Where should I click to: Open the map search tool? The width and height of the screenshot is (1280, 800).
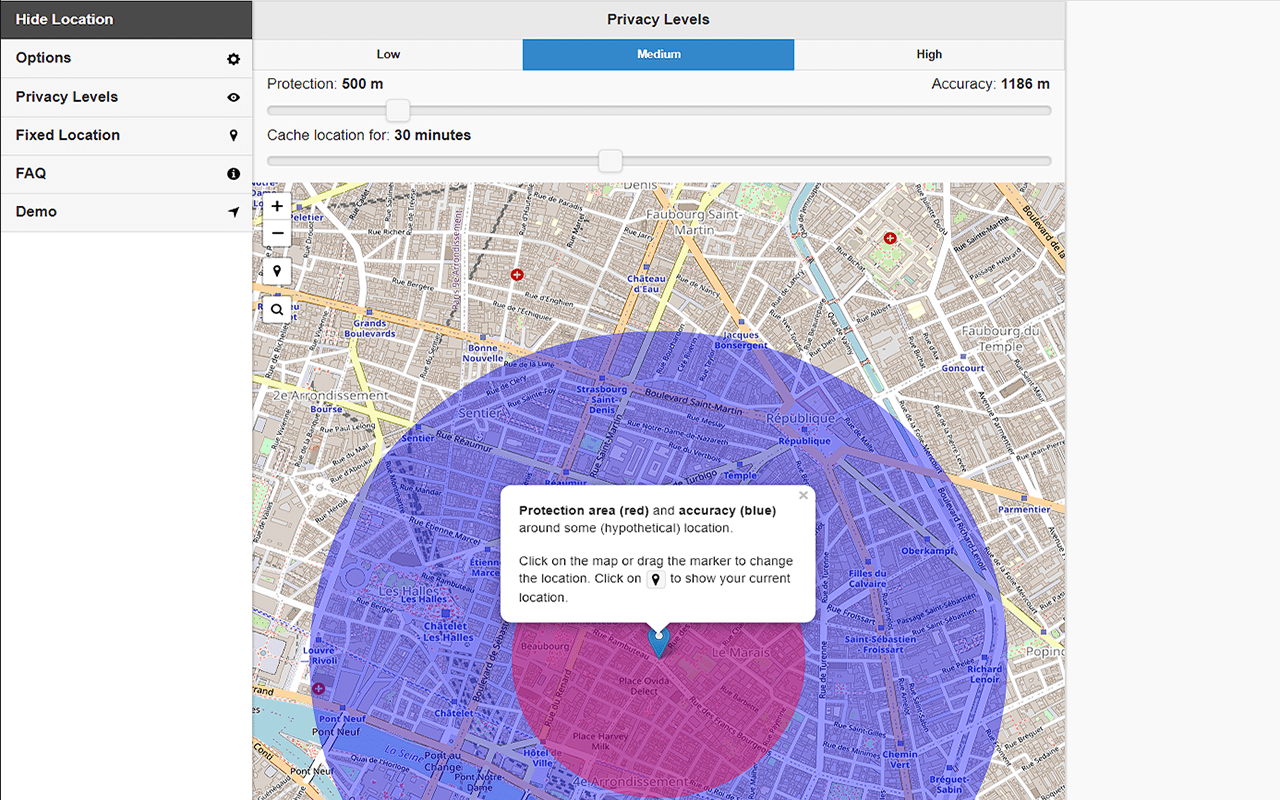pos(277,310)
